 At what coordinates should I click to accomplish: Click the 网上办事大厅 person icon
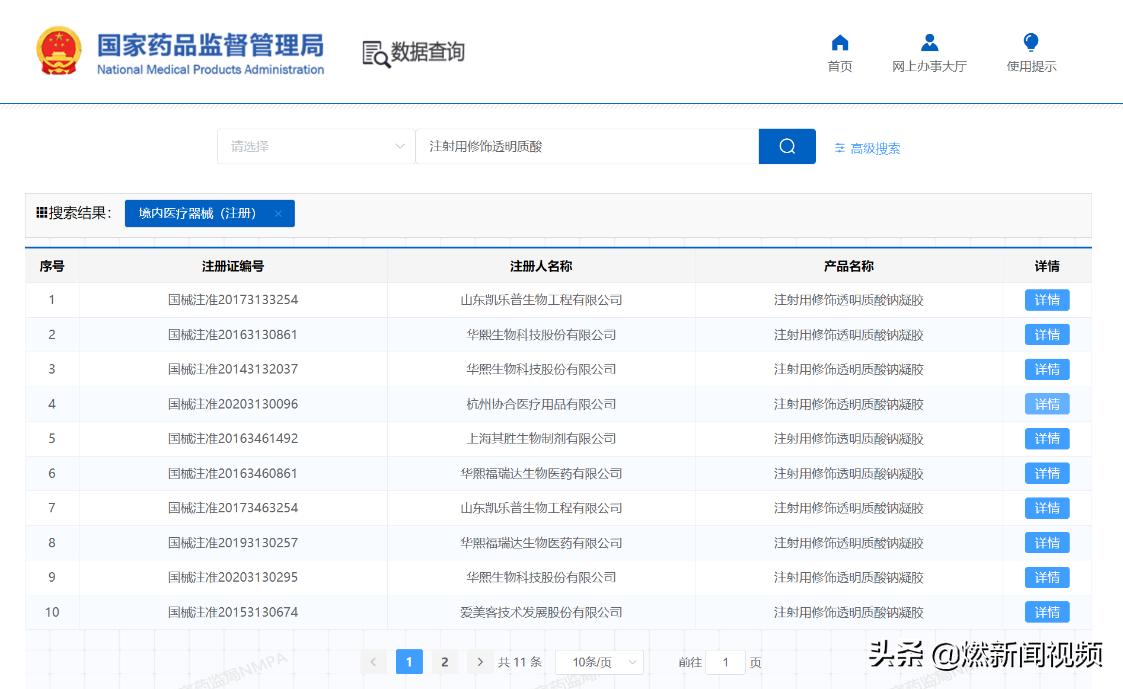tap(930, 43)
